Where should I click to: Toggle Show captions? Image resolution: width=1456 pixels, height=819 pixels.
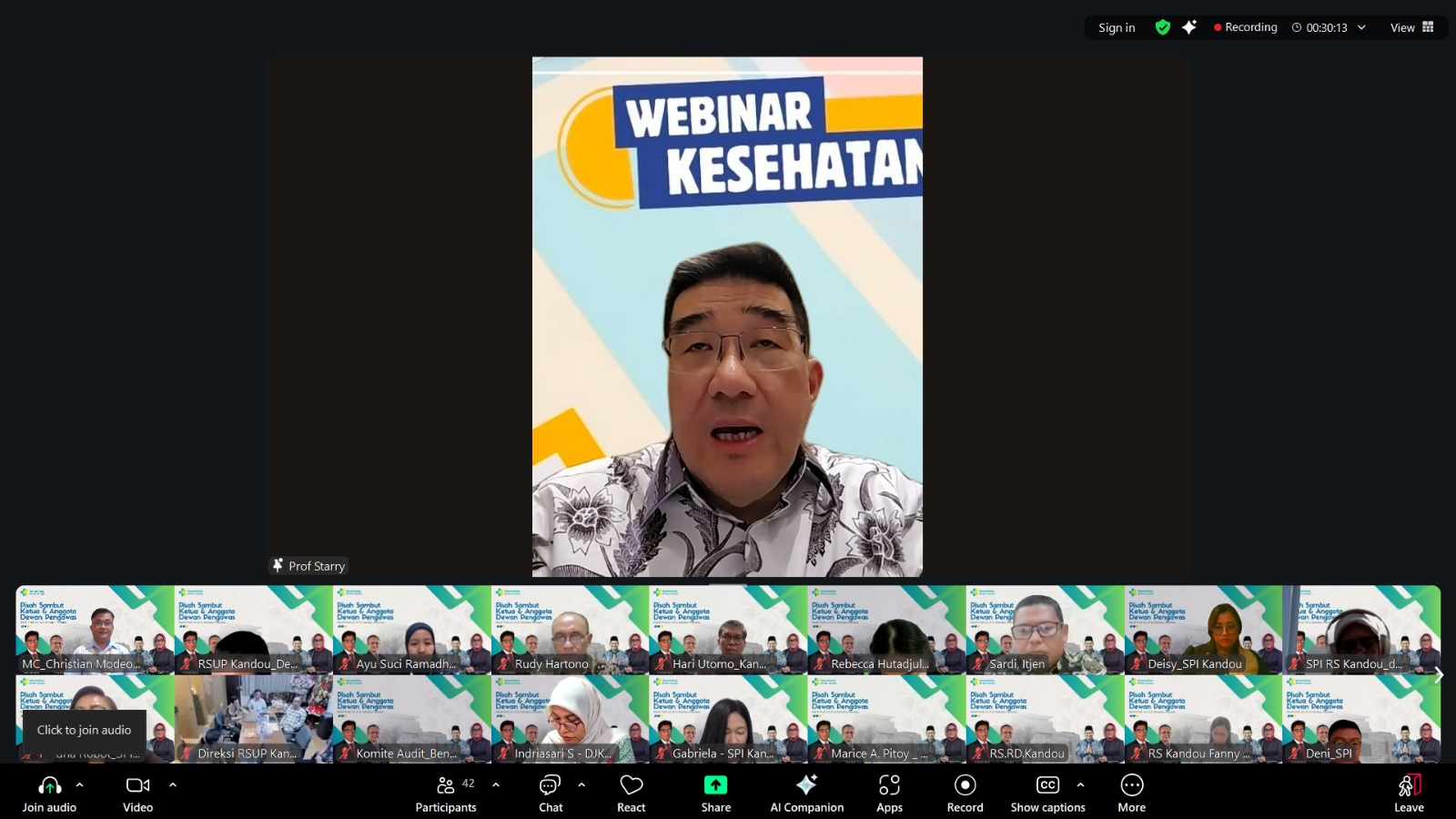(x=1047, y=793)
